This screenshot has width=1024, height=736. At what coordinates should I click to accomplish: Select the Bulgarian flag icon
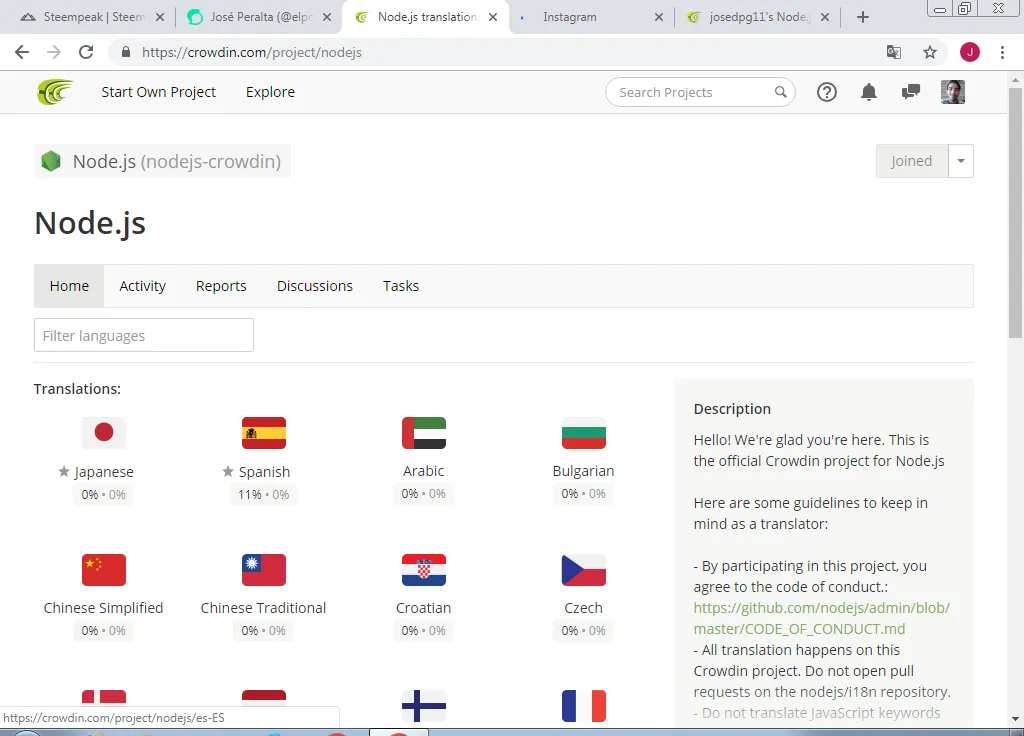[x=584, y=432]
